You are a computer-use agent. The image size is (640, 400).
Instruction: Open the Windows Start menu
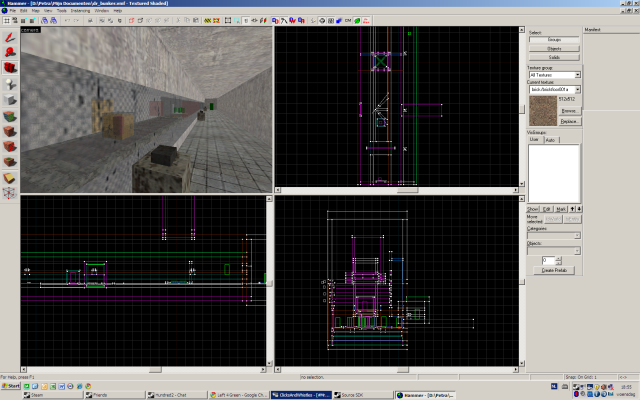[11, 384]
